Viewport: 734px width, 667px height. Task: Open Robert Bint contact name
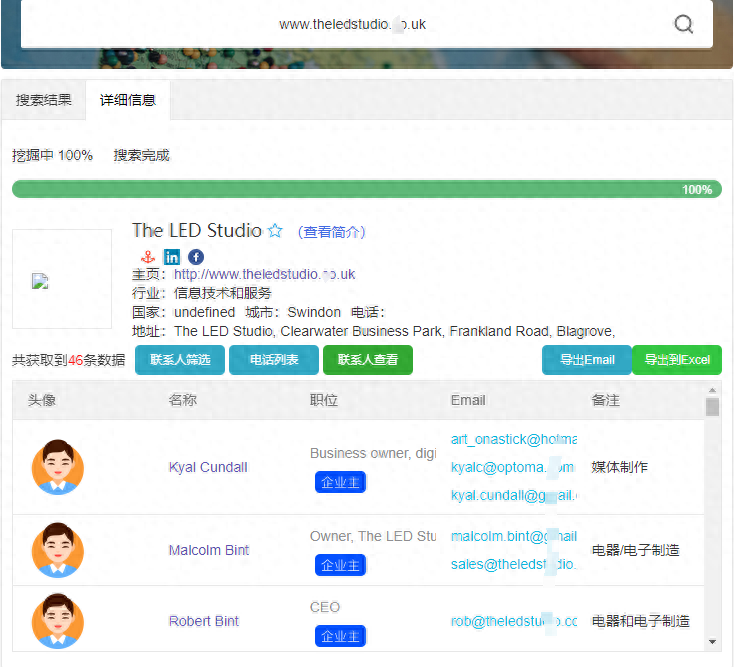[x=204, y=621]
